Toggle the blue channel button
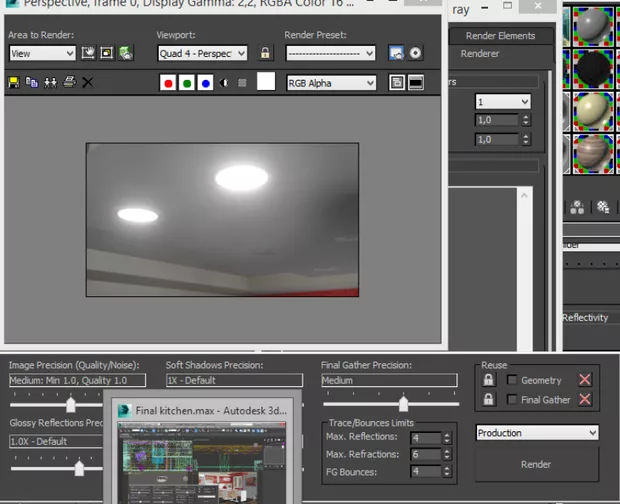The image size is (620, 504). click(x=205, y=82)
